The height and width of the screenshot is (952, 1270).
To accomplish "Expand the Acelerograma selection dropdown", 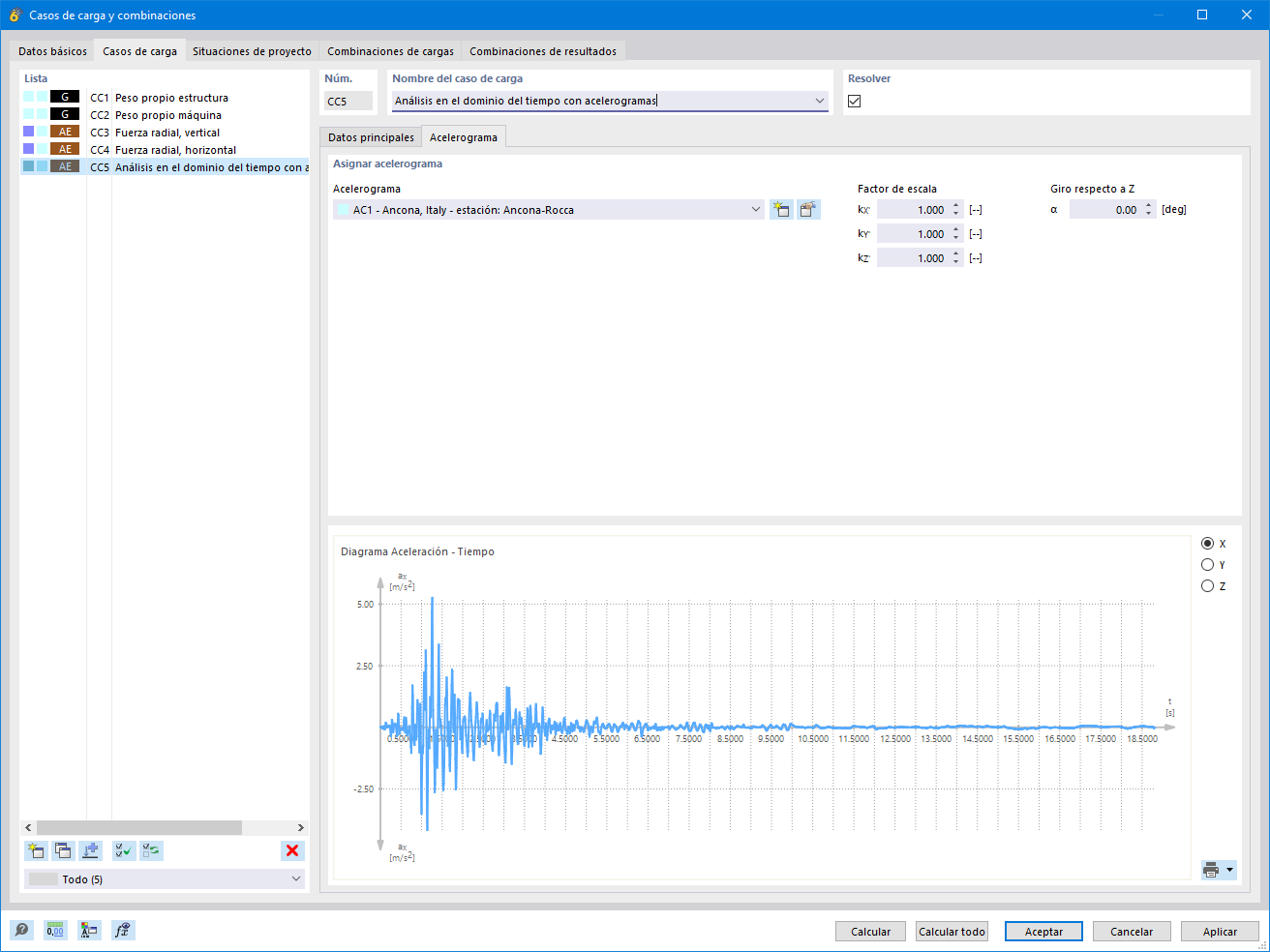I will click(x=756, y=210).
